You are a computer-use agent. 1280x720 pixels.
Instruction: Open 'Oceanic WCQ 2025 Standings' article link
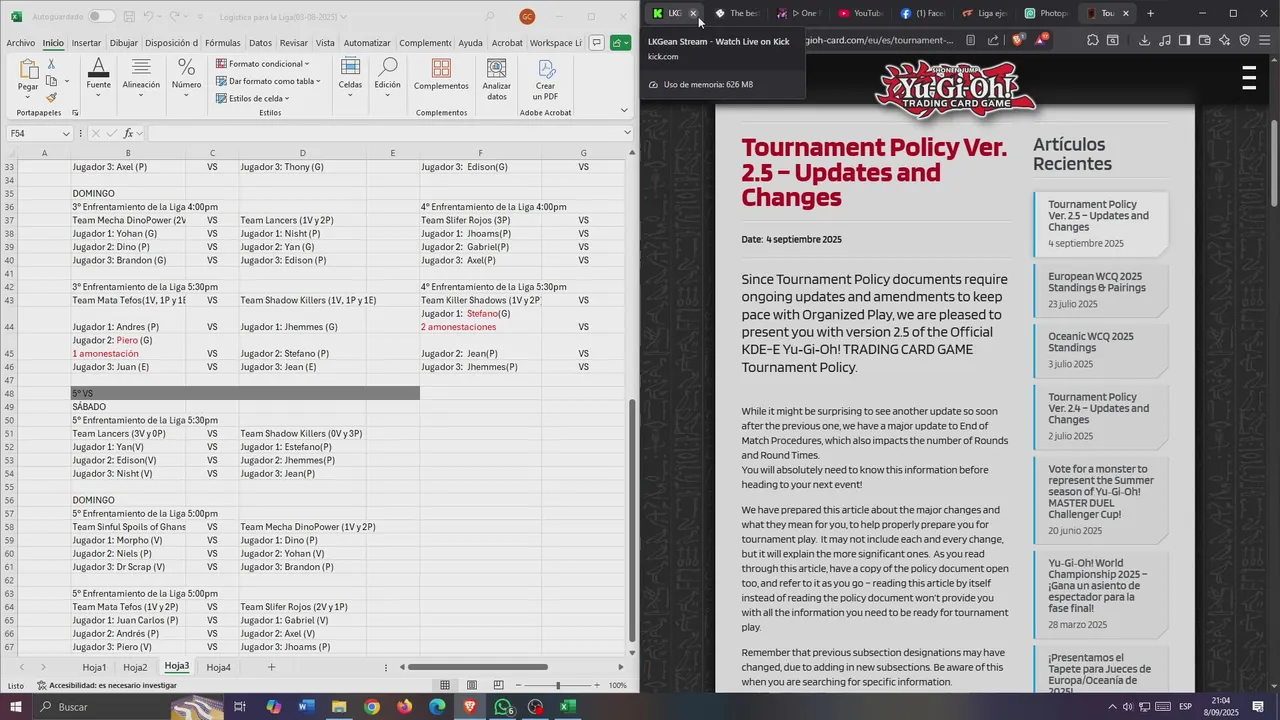(x=1091, y=342)
